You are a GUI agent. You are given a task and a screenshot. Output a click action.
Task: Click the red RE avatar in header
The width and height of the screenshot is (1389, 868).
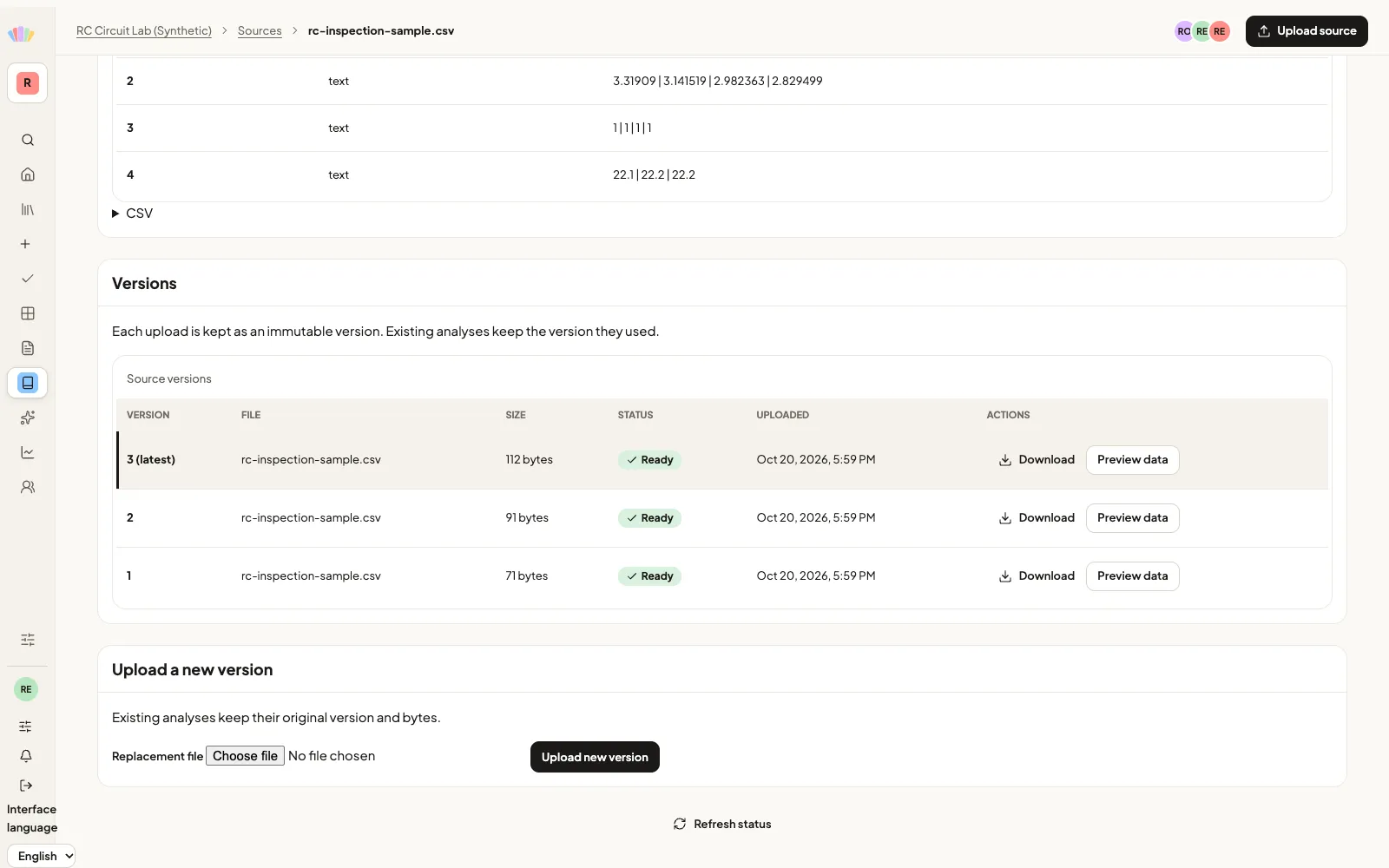tap(1220, 31)
